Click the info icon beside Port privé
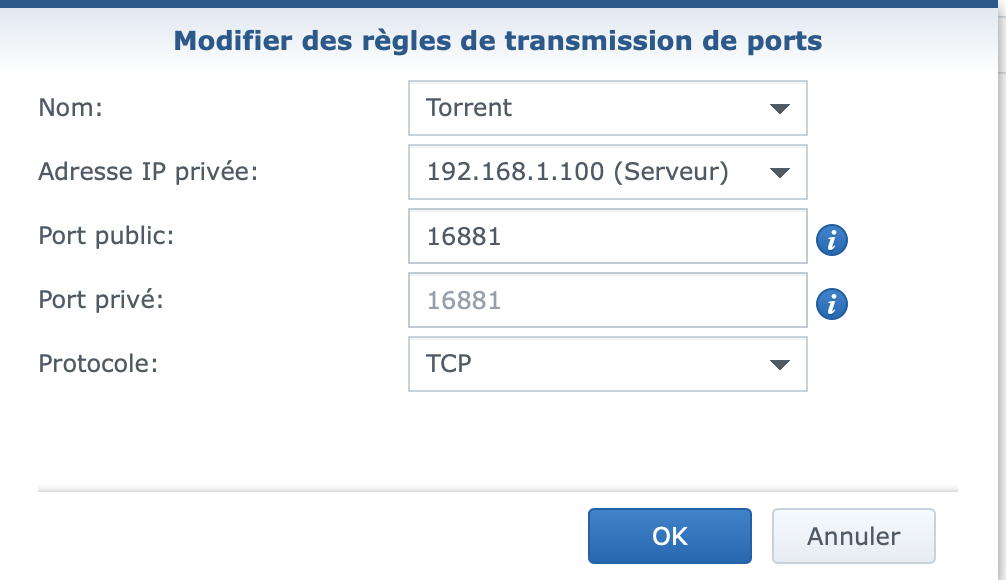This screenshot has height=580, width=1006. pyautogui.click(x=832, y=304)
